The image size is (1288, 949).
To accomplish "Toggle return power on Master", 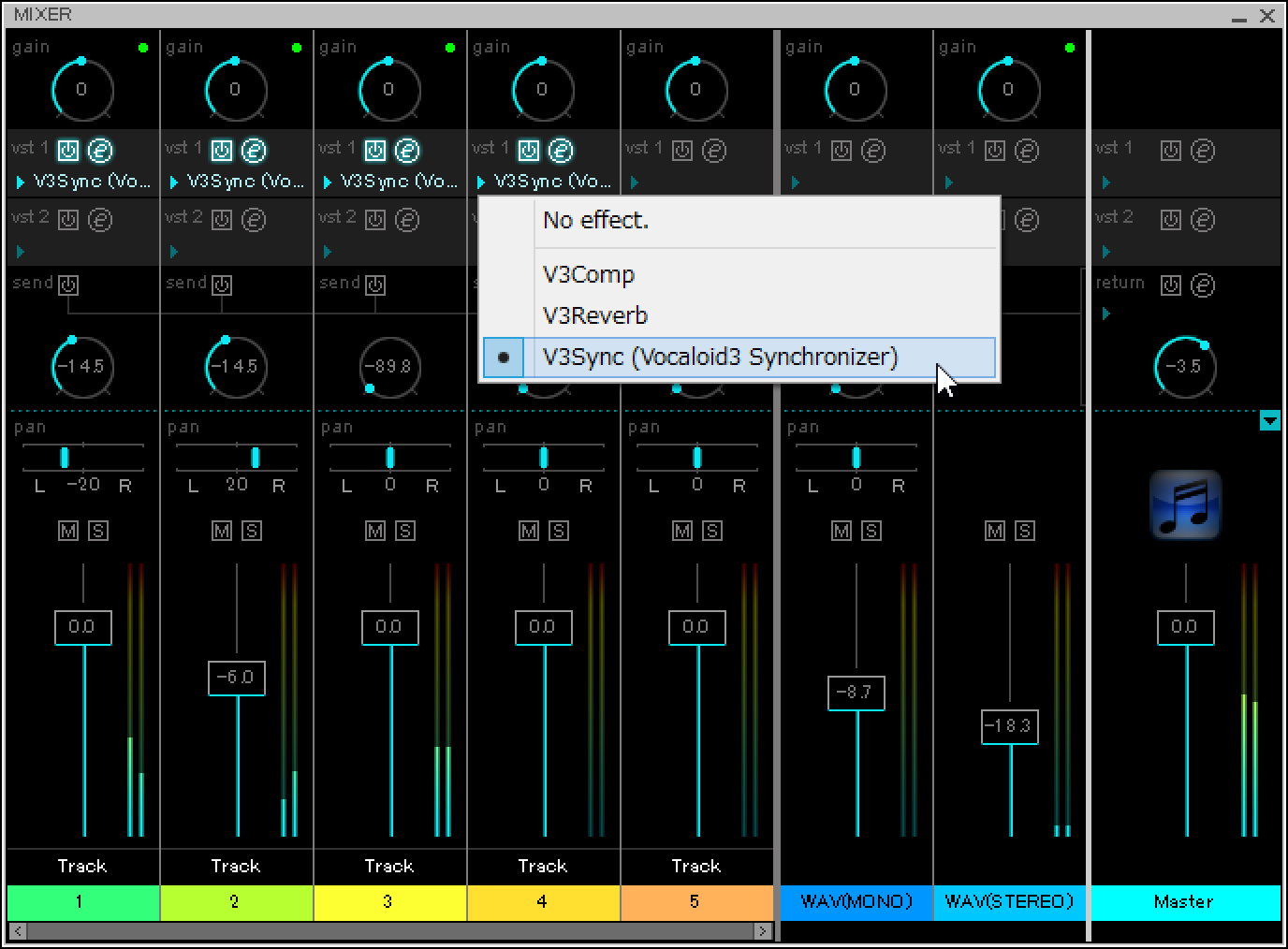I will 1171,285.
